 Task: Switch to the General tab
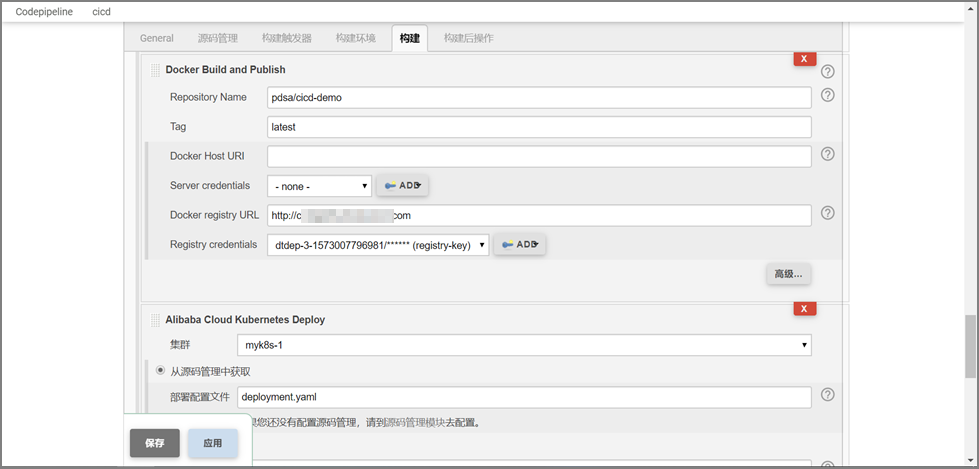pos(157,38)
